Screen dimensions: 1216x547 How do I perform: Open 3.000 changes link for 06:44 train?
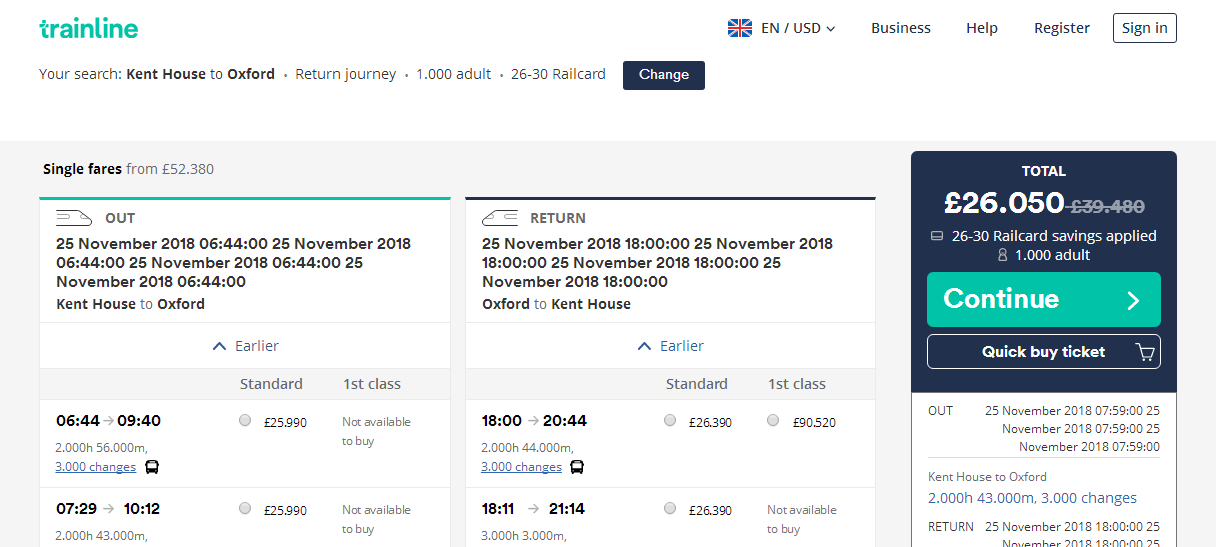(x=96, y=467)
